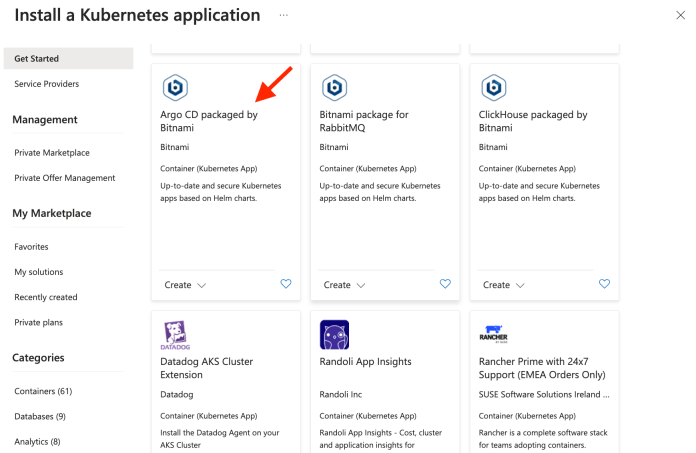Click publisher Bitnami under ClickHouse
The image size is (696, 453).
493,147
